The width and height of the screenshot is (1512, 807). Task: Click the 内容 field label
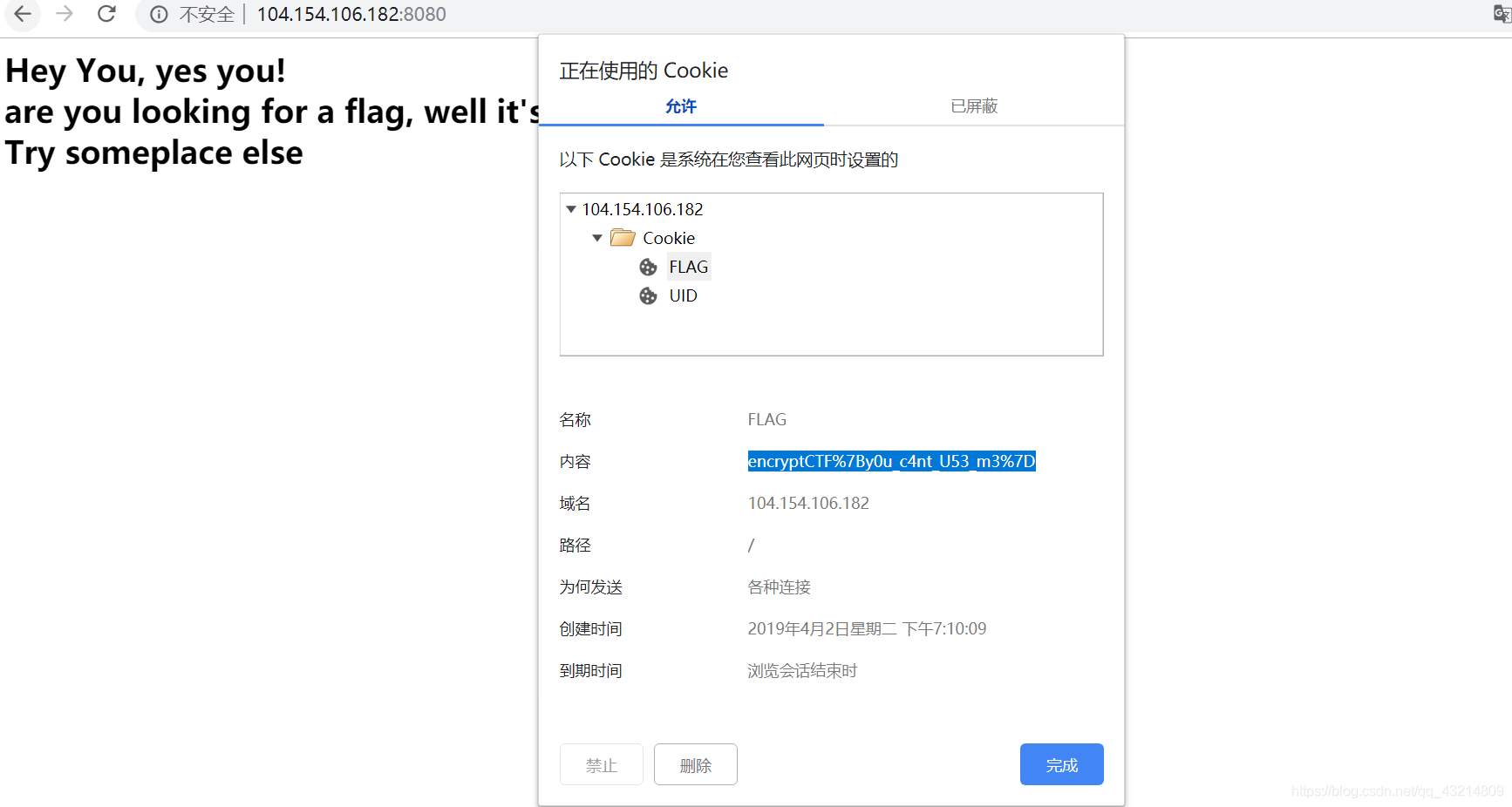coord(576,461)
